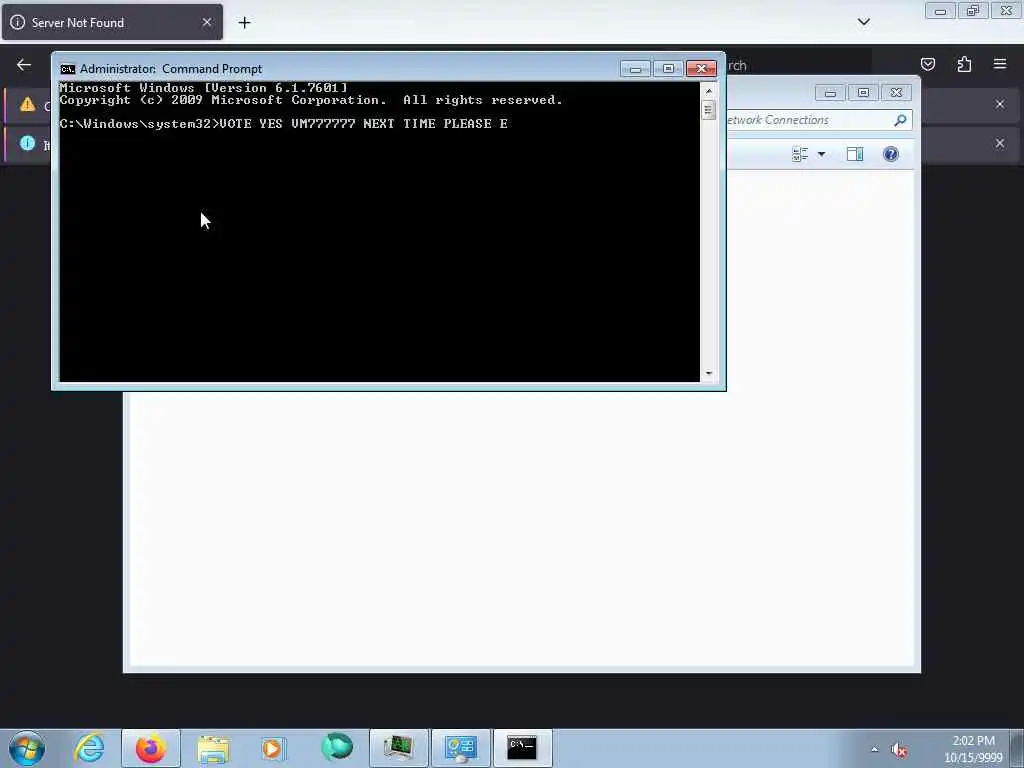Maximize the Command Prompt window

click(668, 69)
